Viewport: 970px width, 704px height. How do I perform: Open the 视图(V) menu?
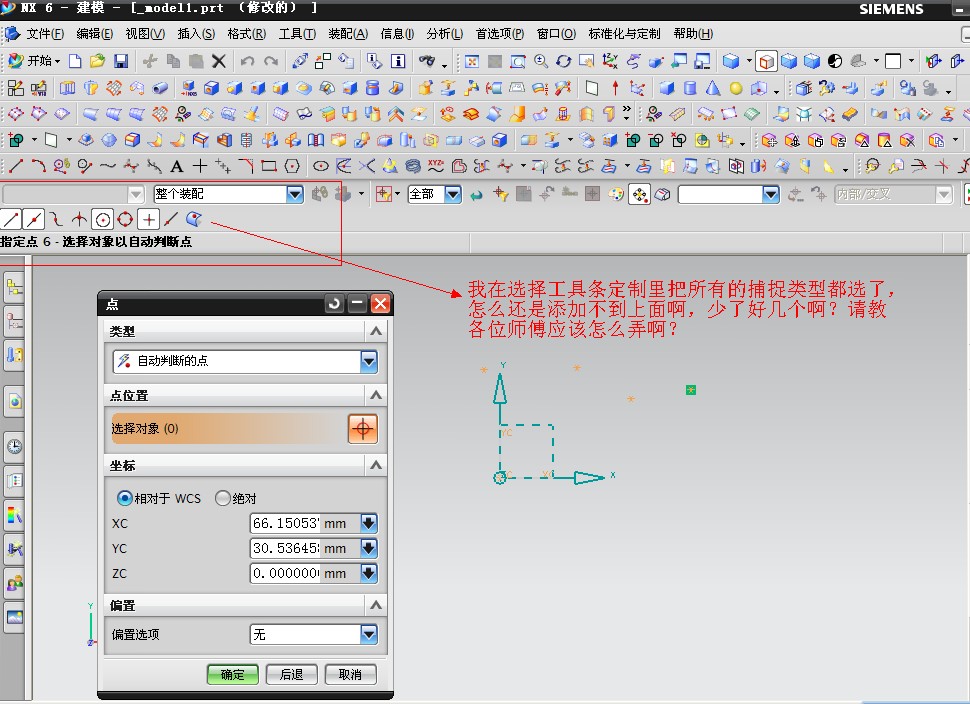click(145, 34)
